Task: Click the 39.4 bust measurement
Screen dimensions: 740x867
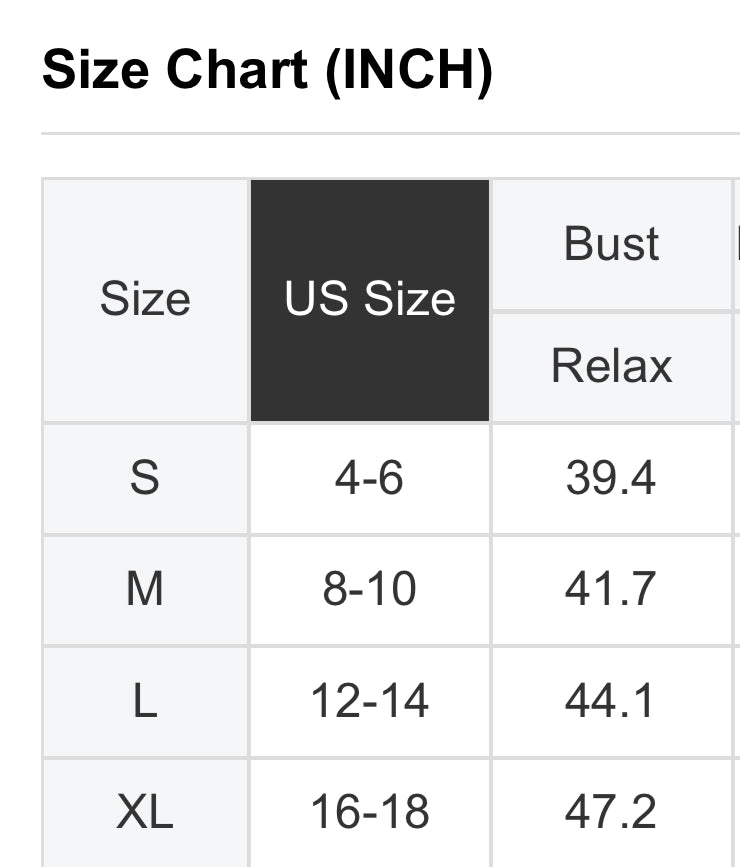Action: [x=611, y=478]
